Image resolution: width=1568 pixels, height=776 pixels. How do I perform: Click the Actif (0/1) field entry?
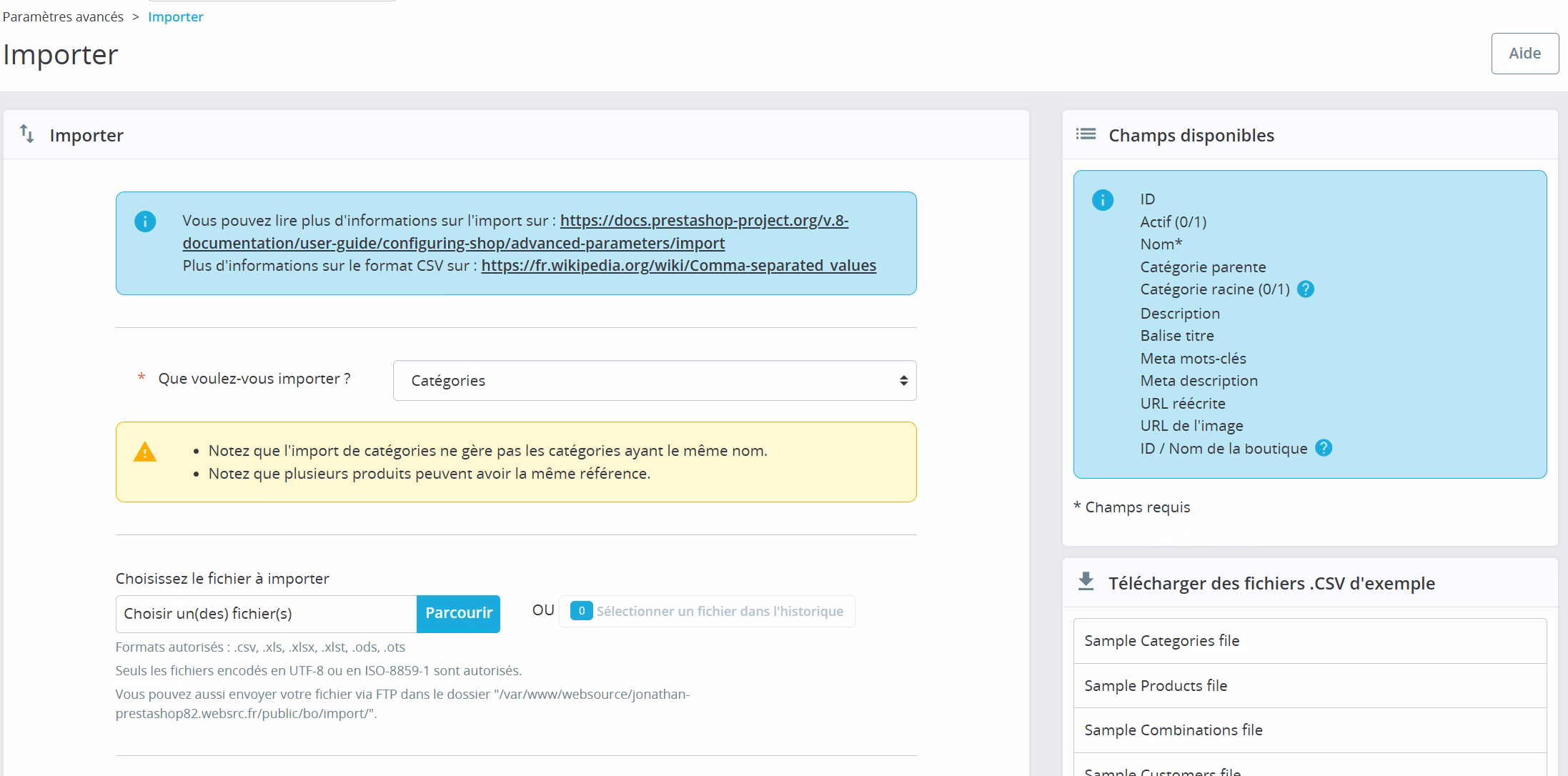click(x=1173, y=222)
